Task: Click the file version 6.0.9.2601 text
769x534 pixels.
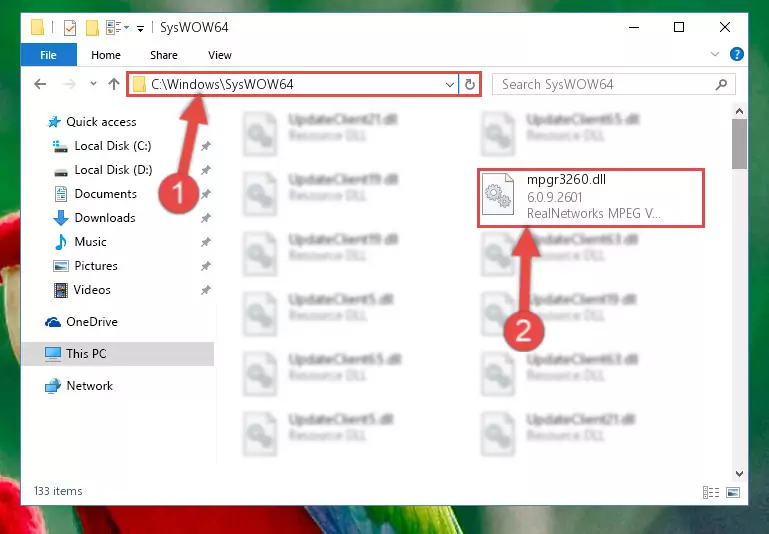Action: [x=555, y=197]
